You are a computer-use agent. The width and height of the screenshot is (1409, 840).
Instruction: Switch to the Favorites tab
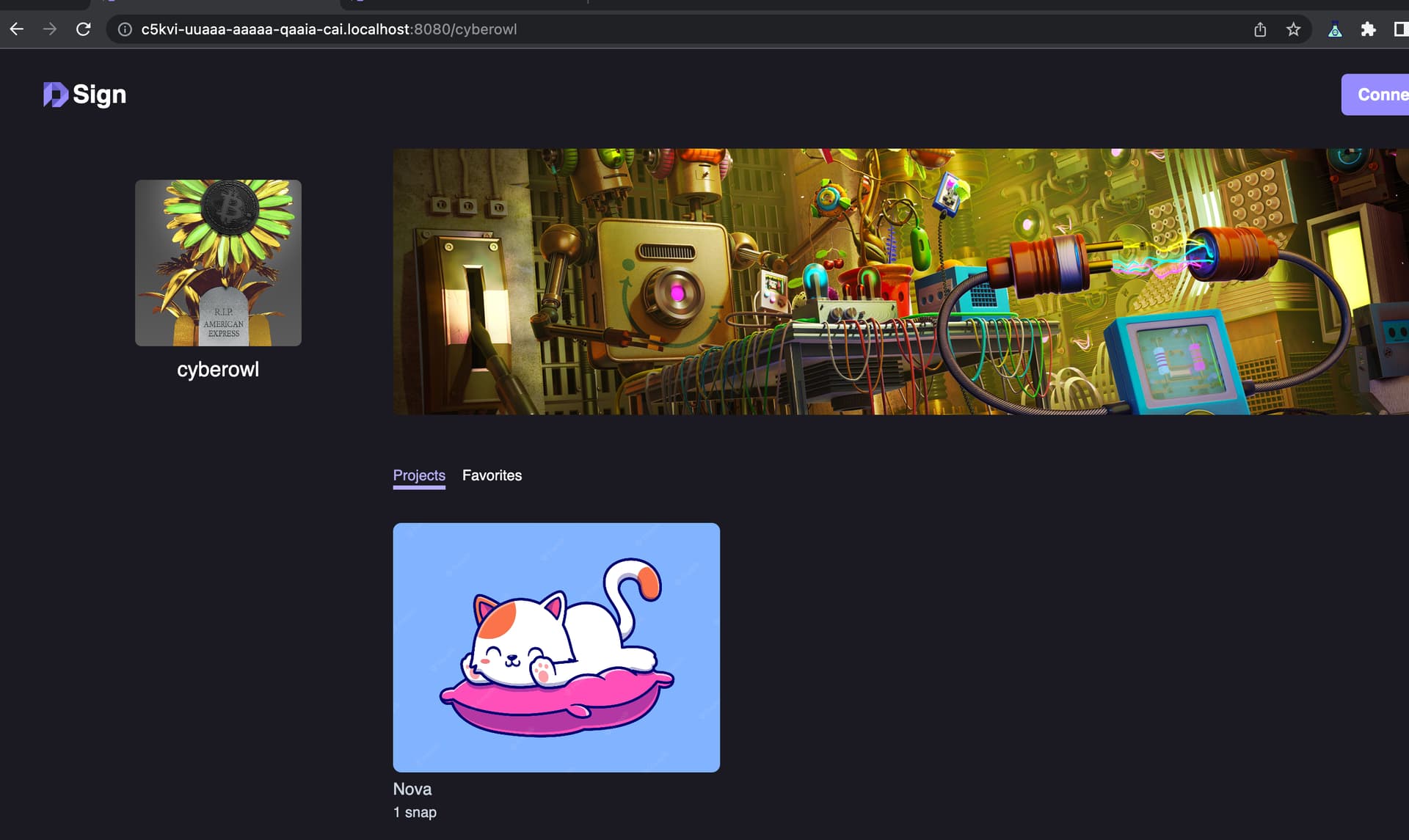(x=492, y=475)
